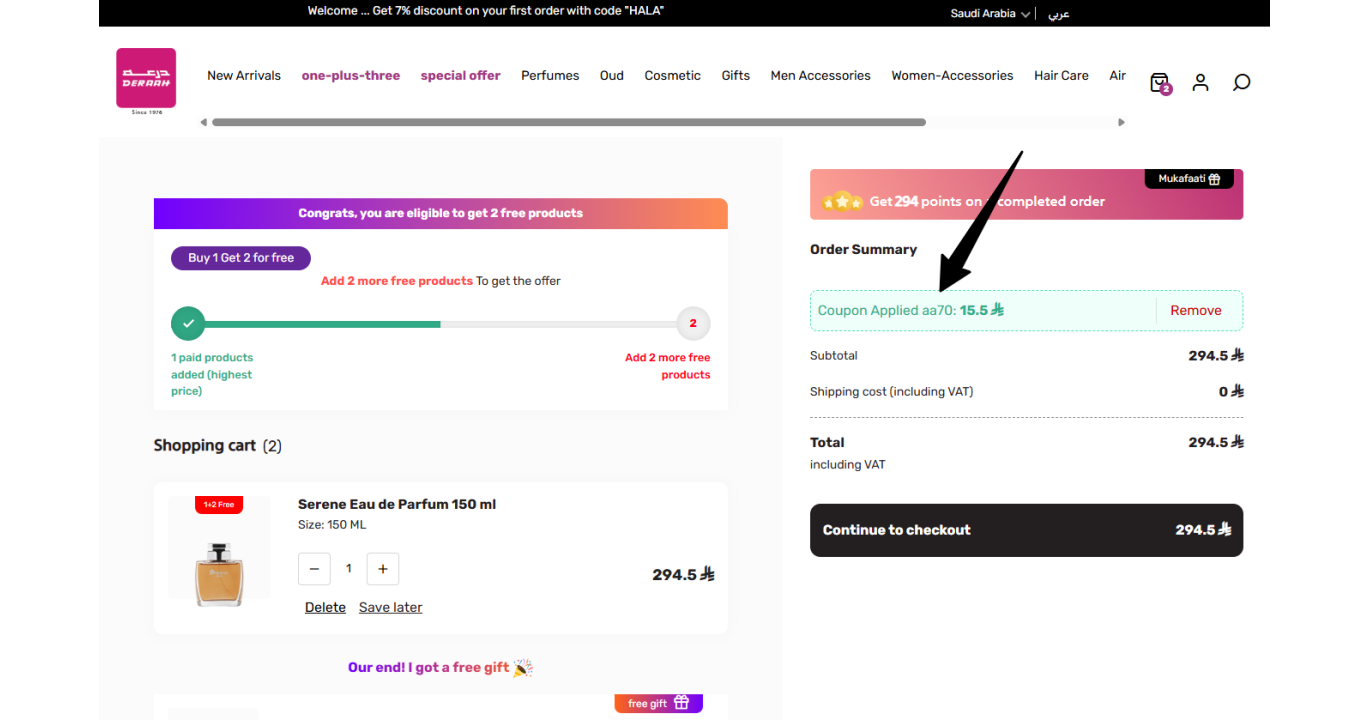Open the Hair Care category
Image resolution: width=1368 pixels, height=720 pixels.
pos(1061,75)
